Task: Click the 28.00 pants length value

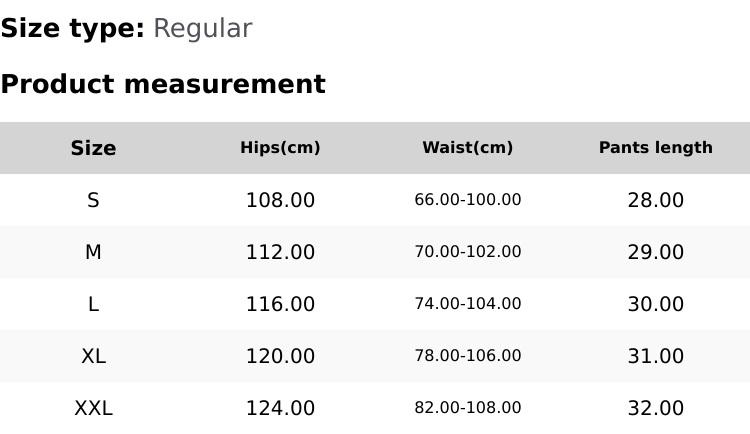Action: tap(655, 200)
